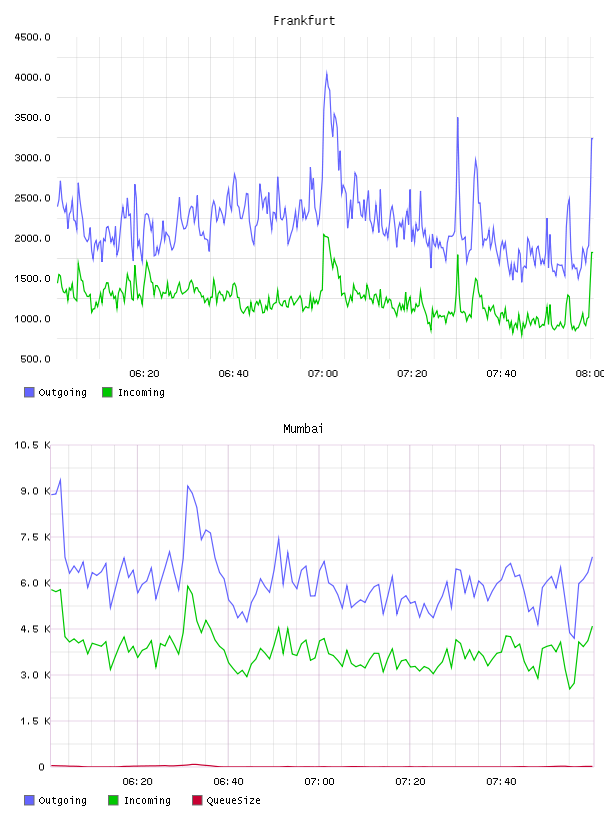
Task: Click the 06:20 time label on Mumbai chart
Action: [137, 781]
